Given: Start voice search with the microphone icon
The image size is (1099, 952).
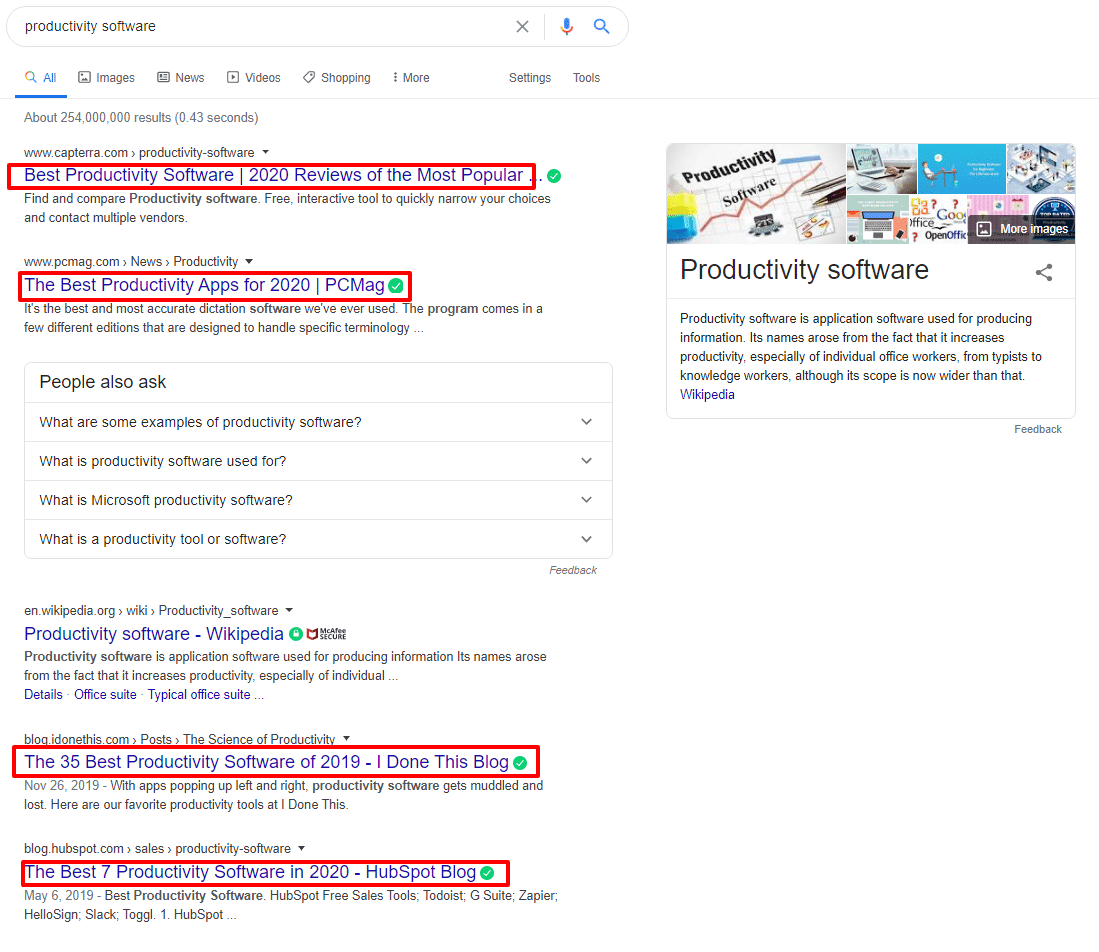Looking at the screenshot, I should 566,27.
